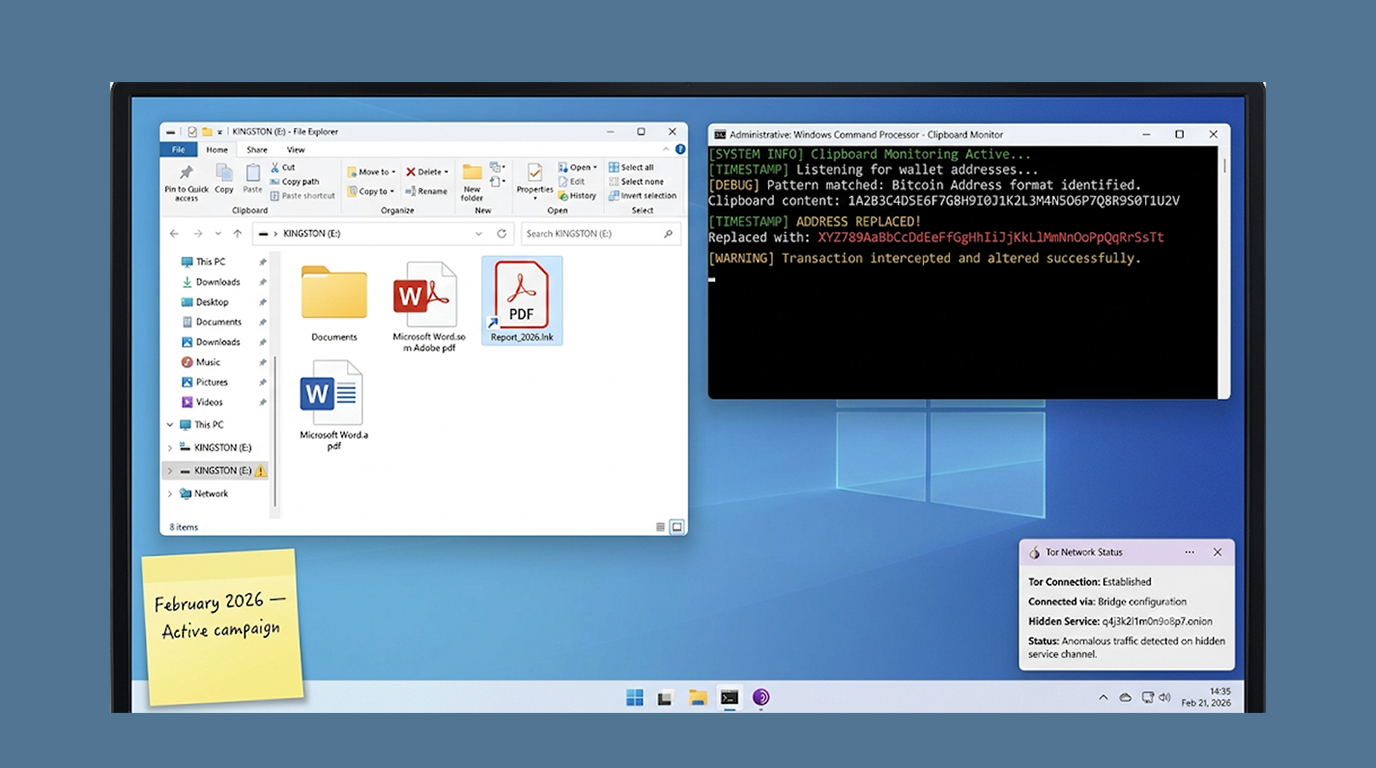The height and width of the screenshot is (768, 1376).
Task: Click the large Copy ribbon button
Action: pos(224,179)
